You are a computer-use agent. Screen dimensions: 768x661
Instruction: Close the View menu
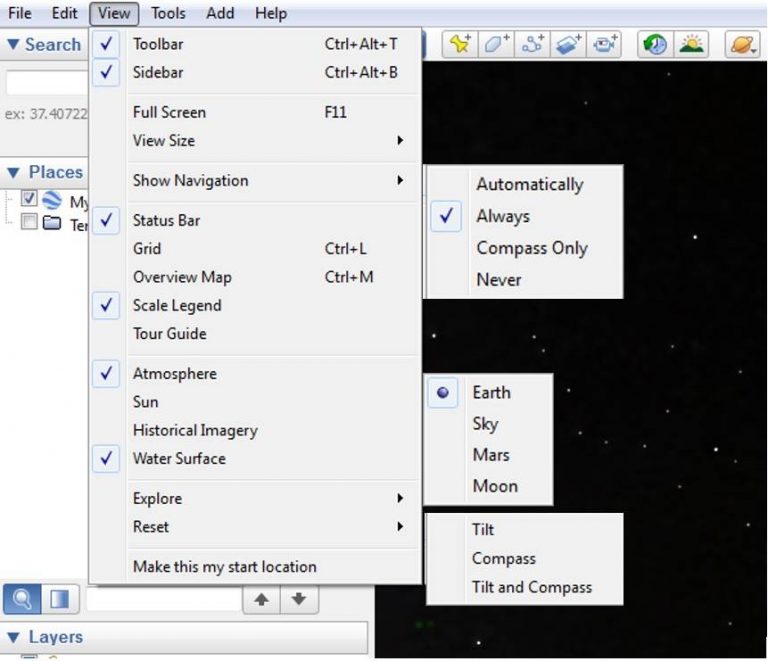point(114,13)
